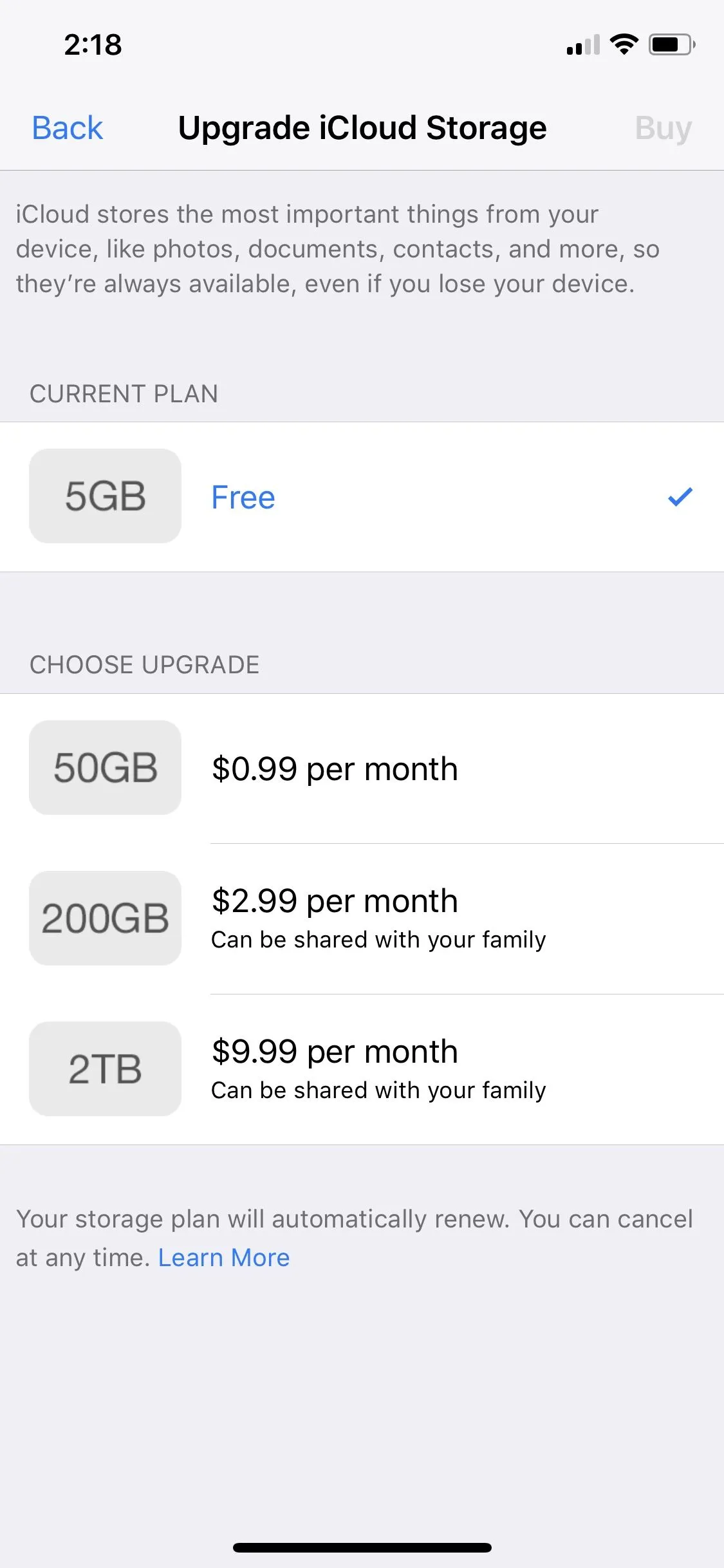Tap the battery status icon
This screenshot has width=724, height=1568.
[671, 44]
